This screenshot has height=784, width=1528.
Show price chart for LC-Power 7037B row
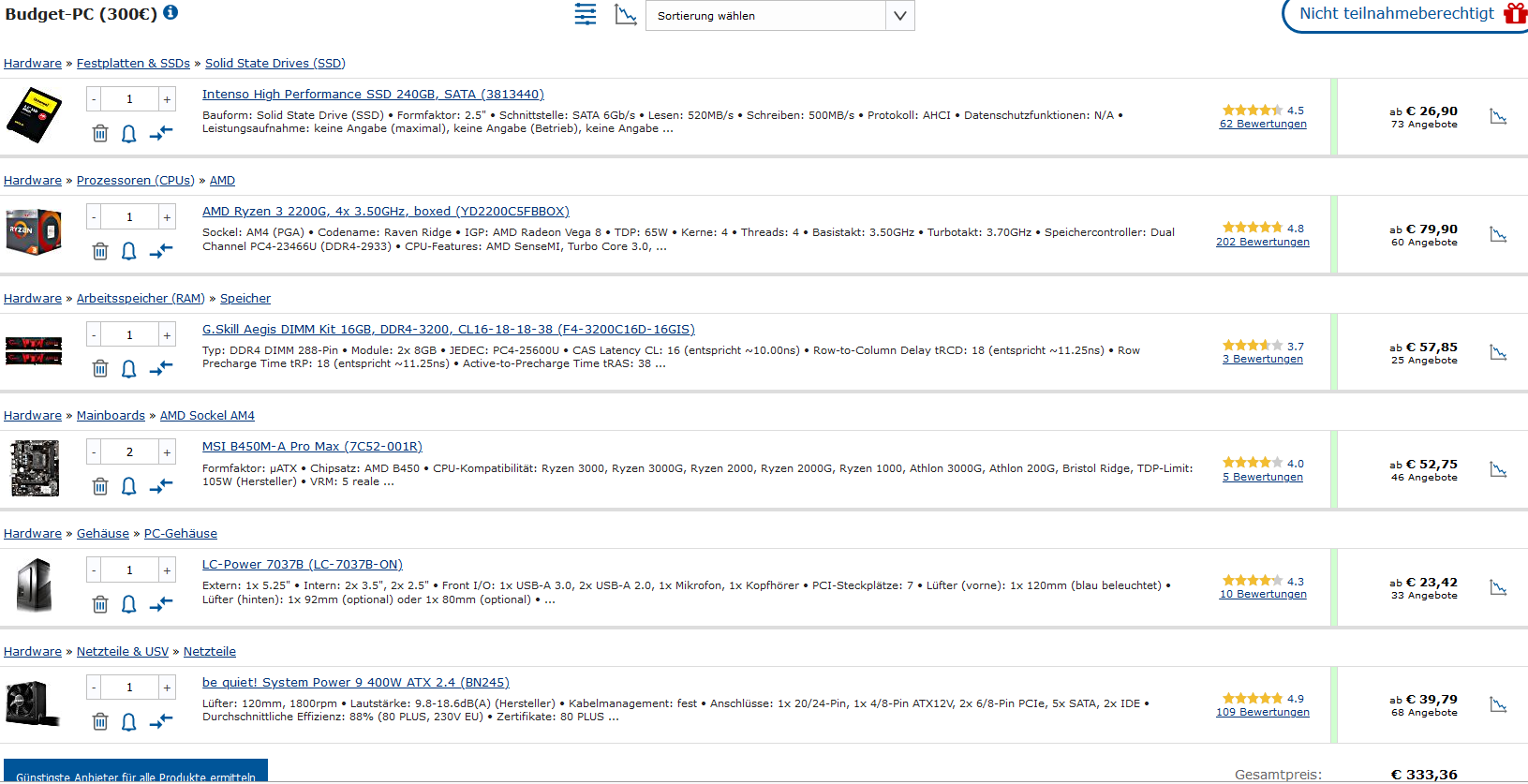pos(1498,587)
